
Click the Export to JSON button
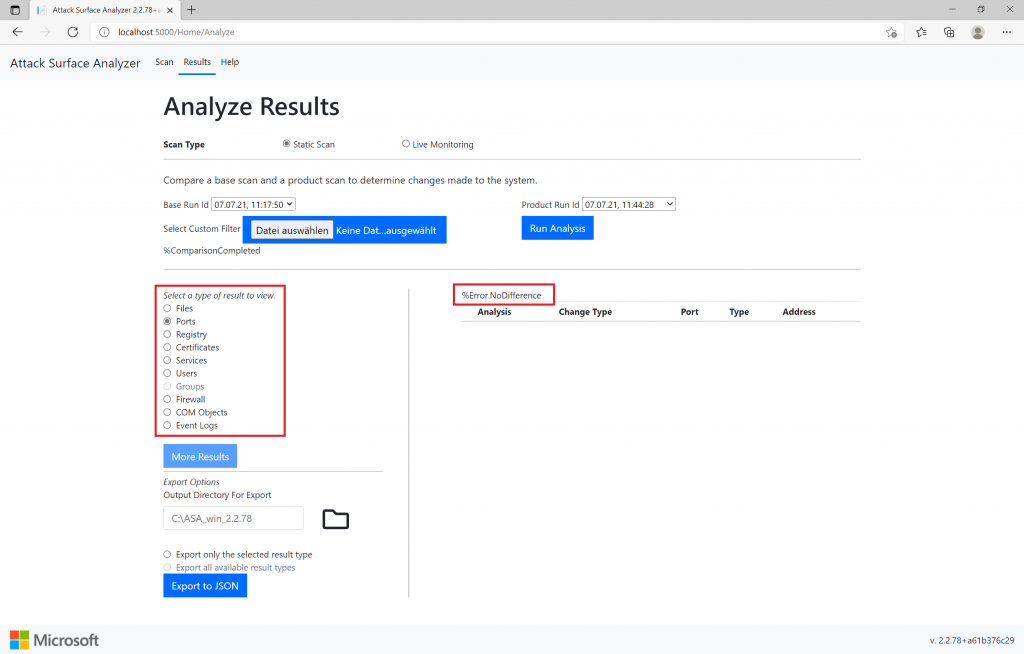tap(205, 586)
